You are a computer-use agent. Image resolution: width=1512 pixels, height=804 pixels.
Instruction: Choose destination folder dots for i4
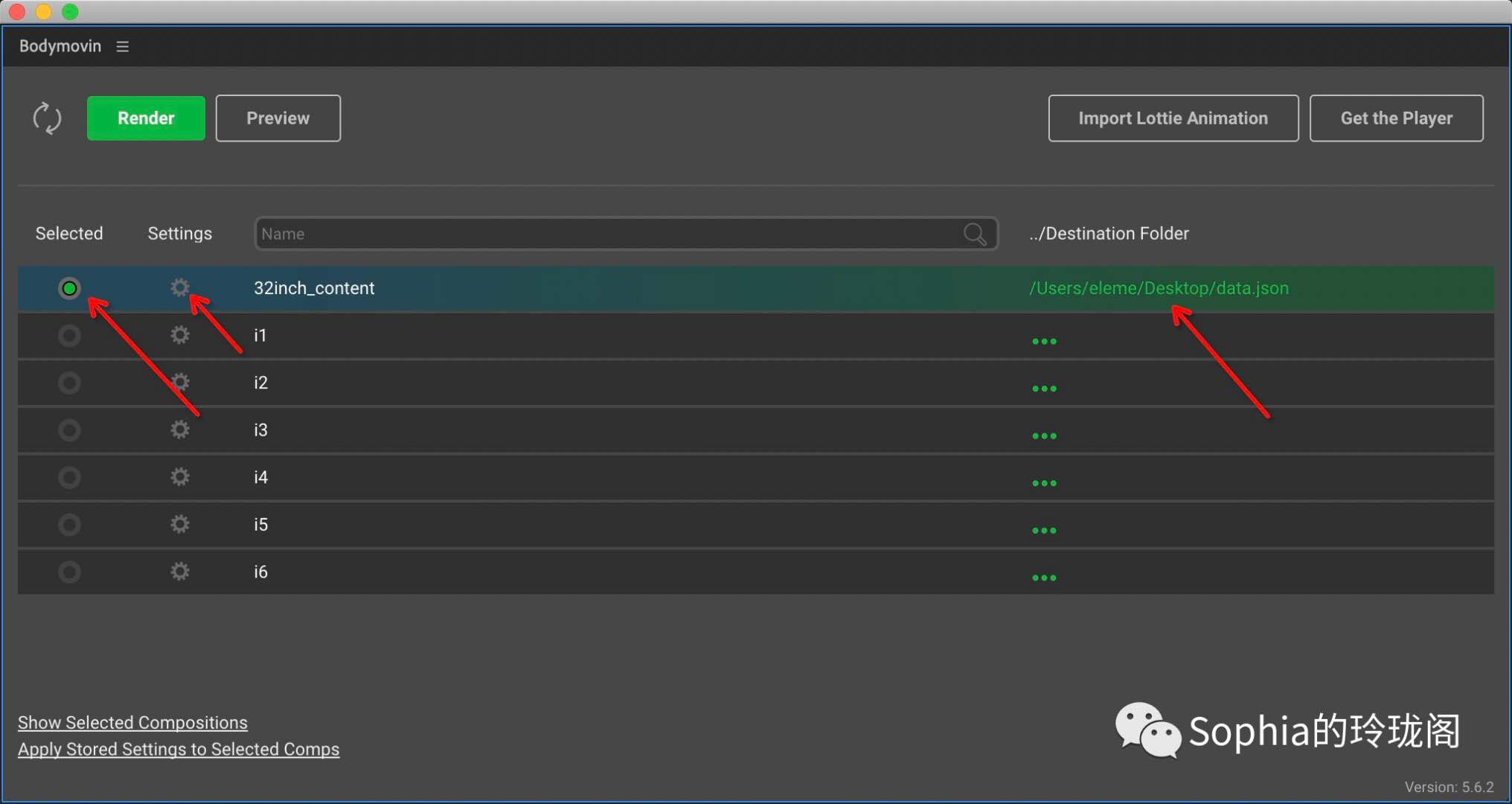click(1044, 483)
